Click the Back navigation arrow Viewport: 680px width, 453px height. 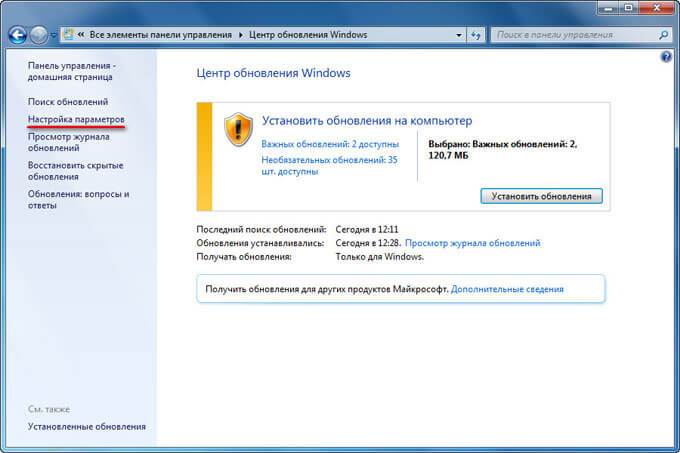coord(18,35)
